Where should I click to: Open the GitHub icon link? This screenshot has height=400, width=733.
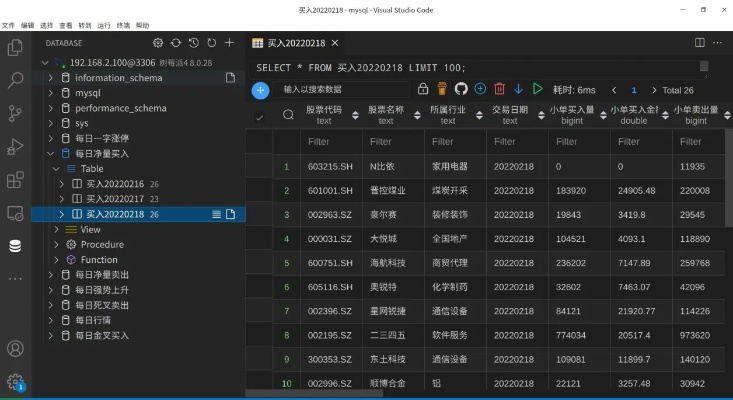pyautogui.click(x=461, y=89)
